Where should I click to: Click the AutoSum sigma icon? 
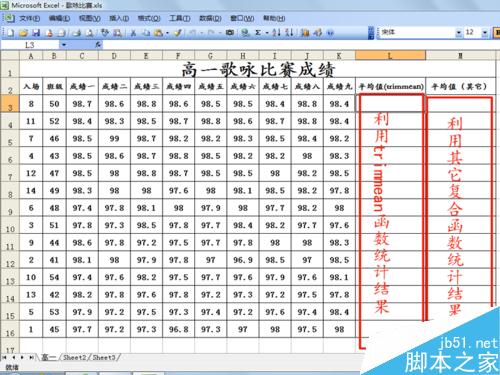(x=257, y=33)
